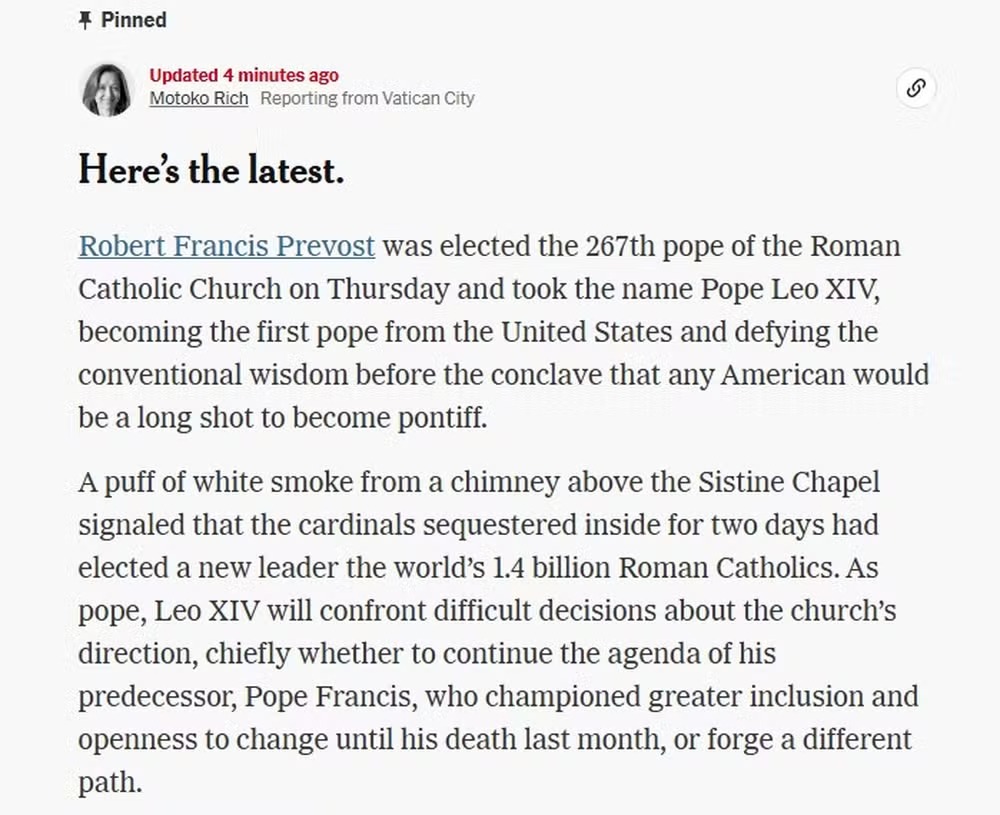Click Reporting from Vatican City byline text
1000x815 pixels.
click(x=367, y=98)
